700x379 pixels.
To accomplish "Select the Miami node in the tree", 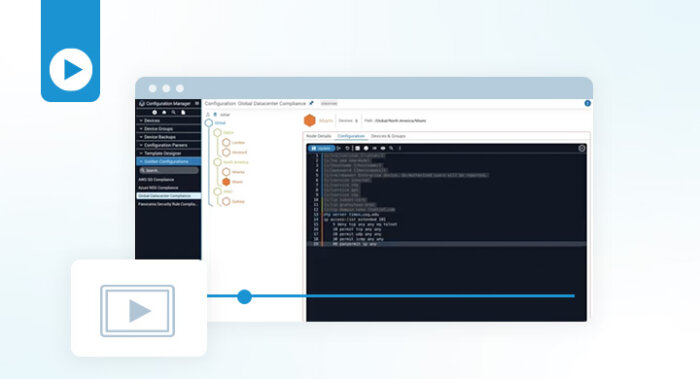I will 232,182.
